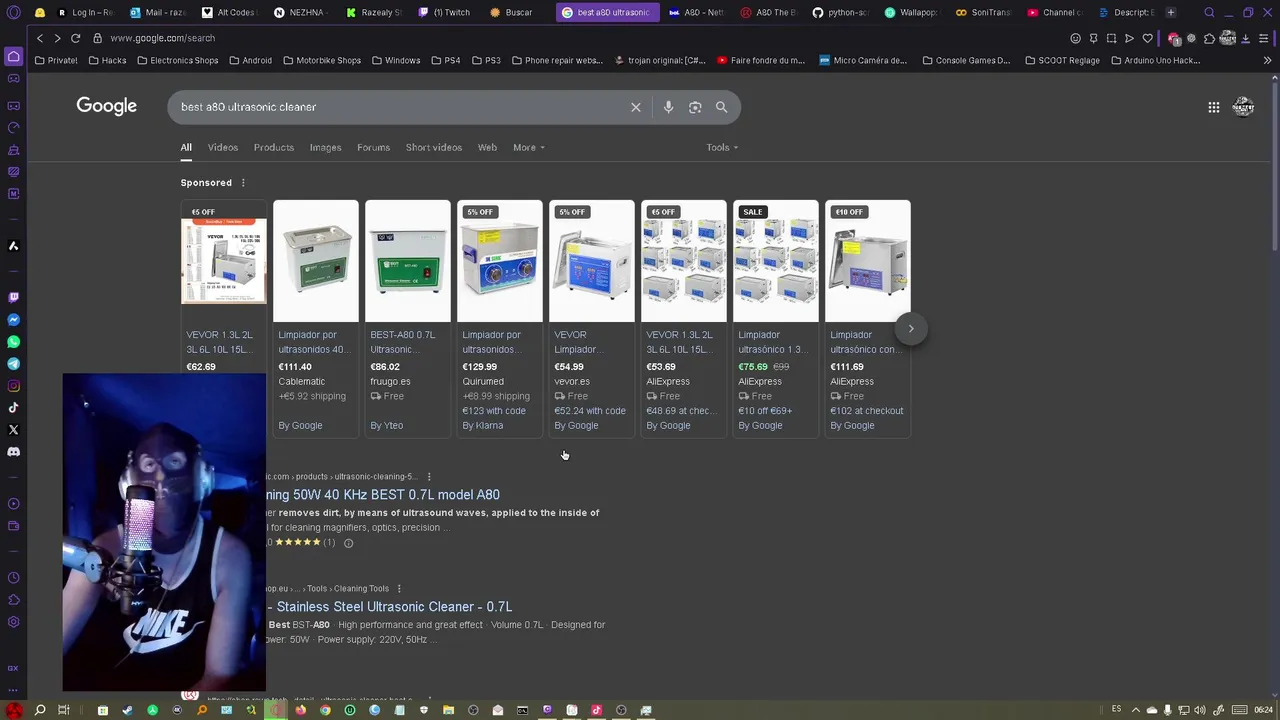This screenshot has height=720, width=1280.
Task: Start voice search with microphone icon
Action: click(668, 107)
